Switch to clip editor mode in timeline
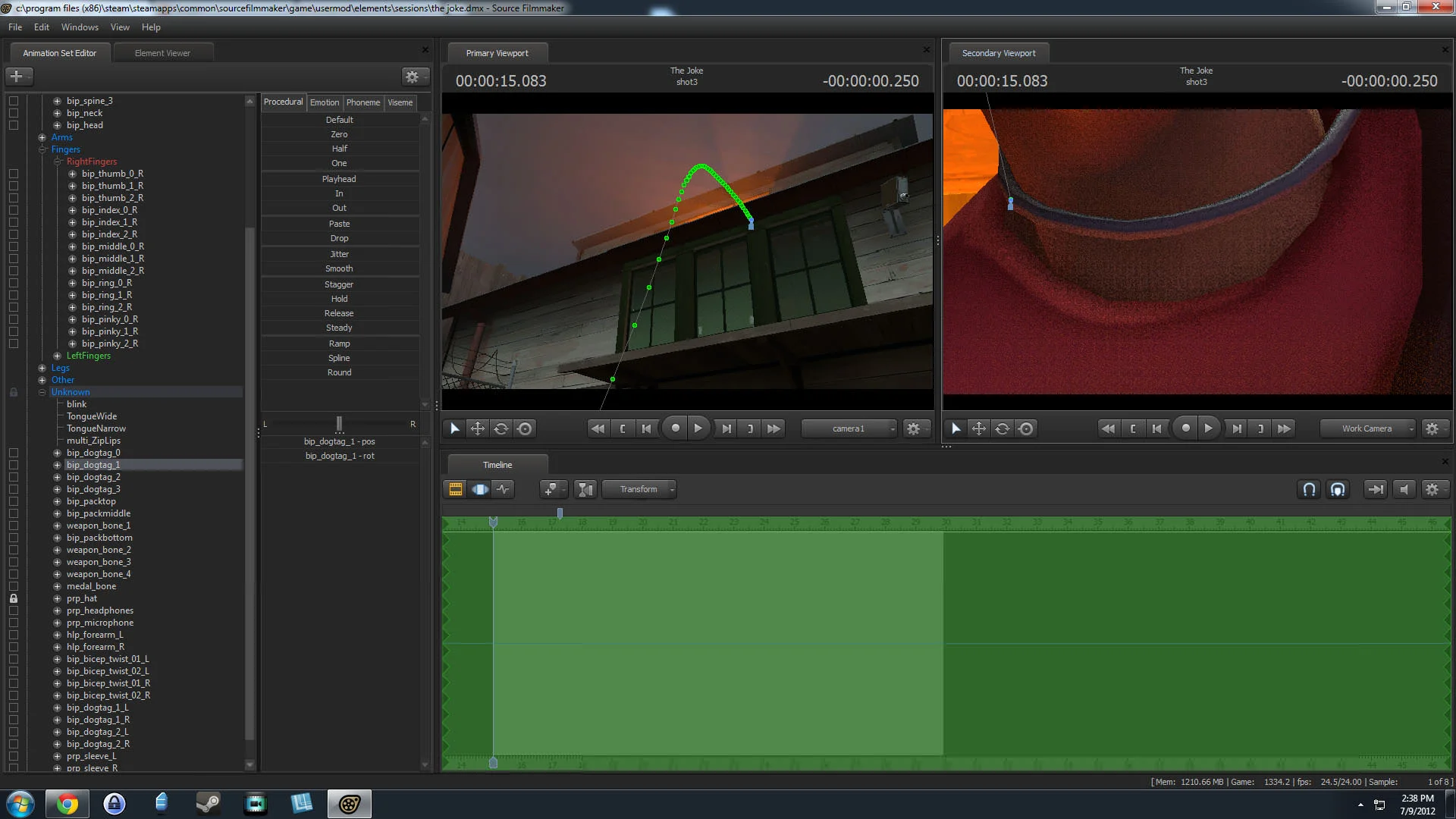 point(456,489)
